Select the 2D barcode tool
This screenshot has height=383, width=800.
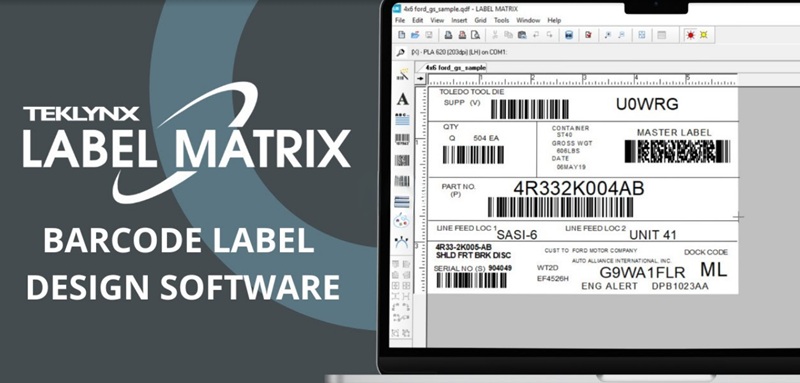pyautogui.click(x=402, y=160)
